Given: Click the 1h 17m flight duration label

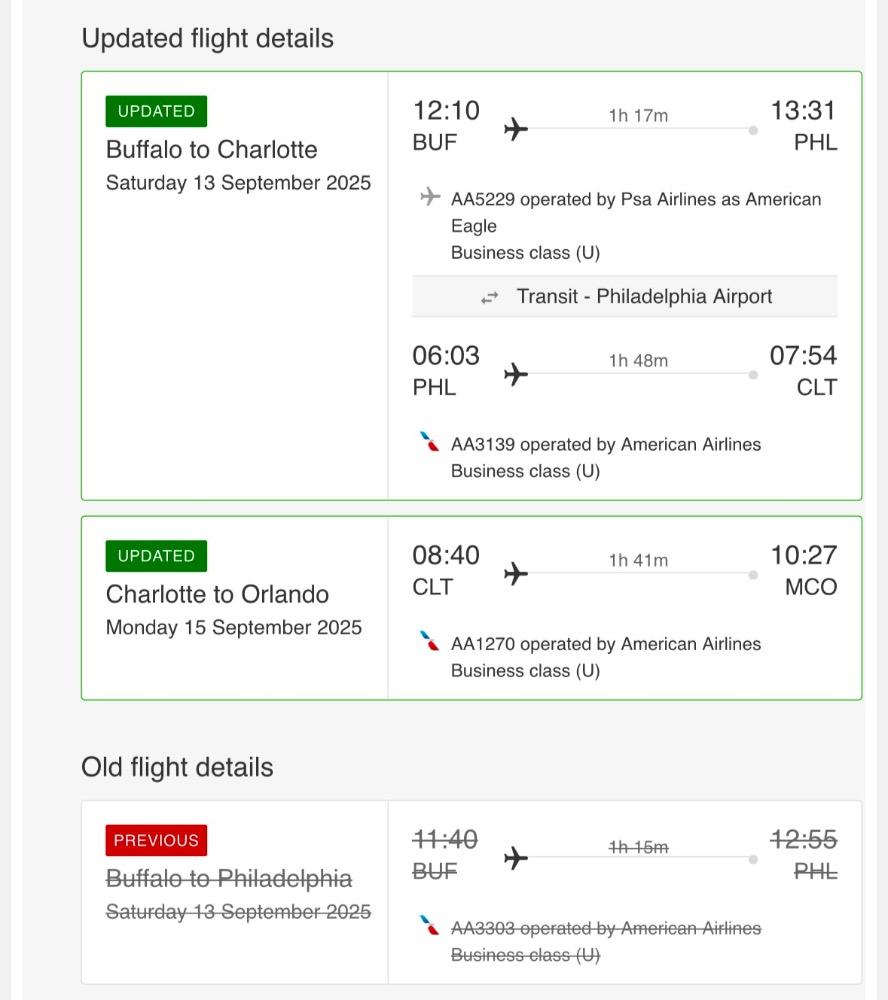Looking at the screenshot, I should pos(639,115).
